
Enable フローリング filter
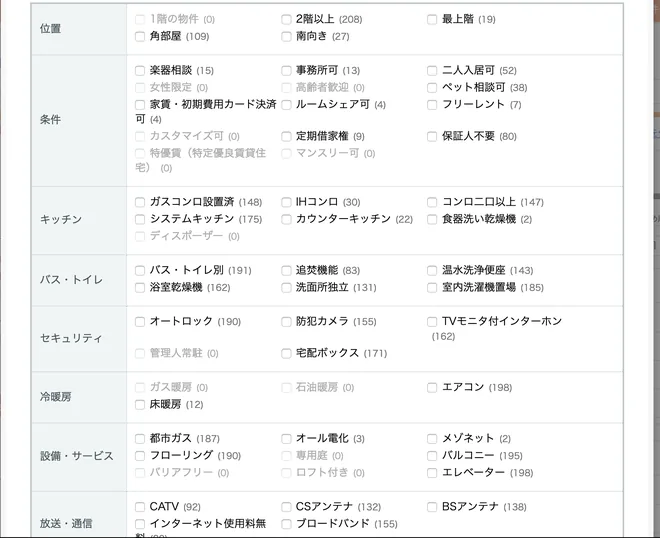[140, 455]
